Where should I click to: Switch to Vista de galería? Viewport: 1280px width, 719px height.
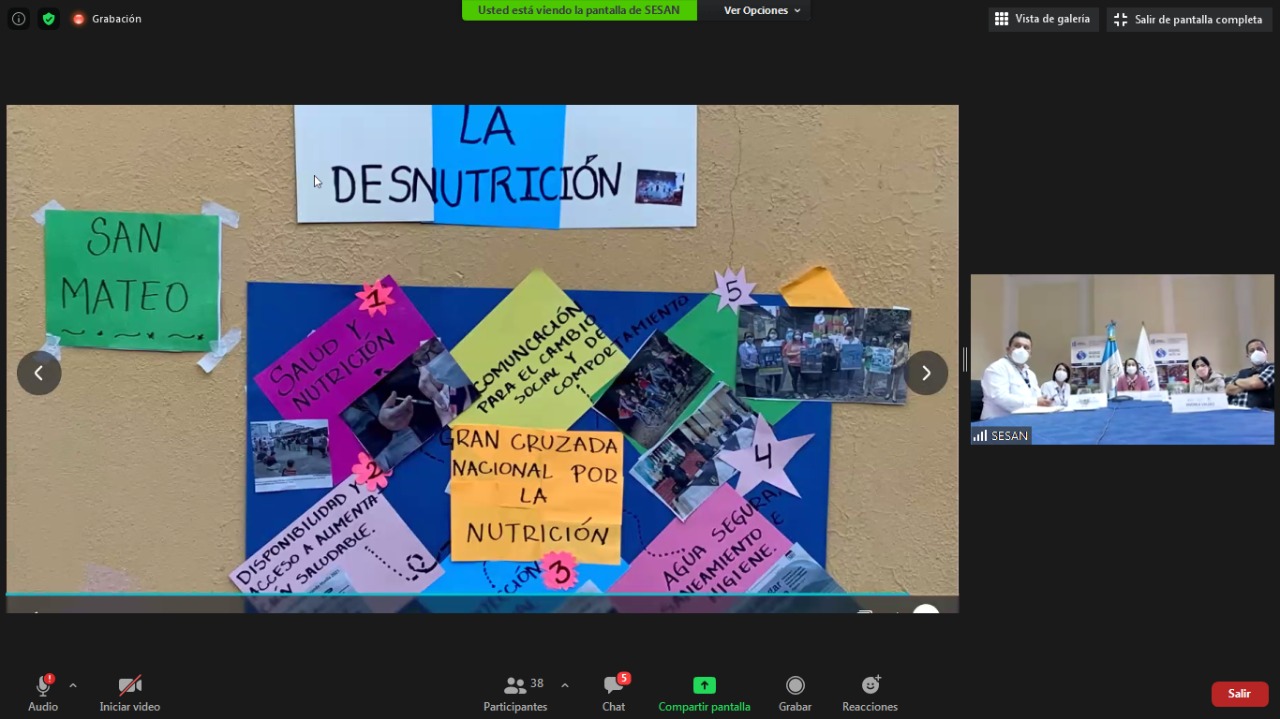pos(1043,19)
